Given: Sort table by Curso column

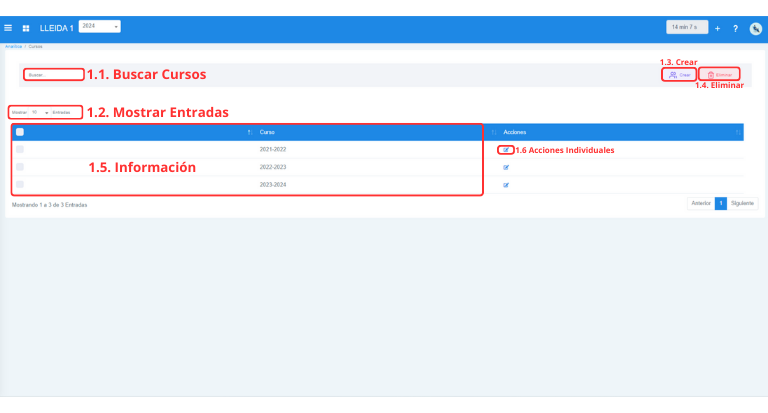Looking at the screenshot, I should coord(268,132).
